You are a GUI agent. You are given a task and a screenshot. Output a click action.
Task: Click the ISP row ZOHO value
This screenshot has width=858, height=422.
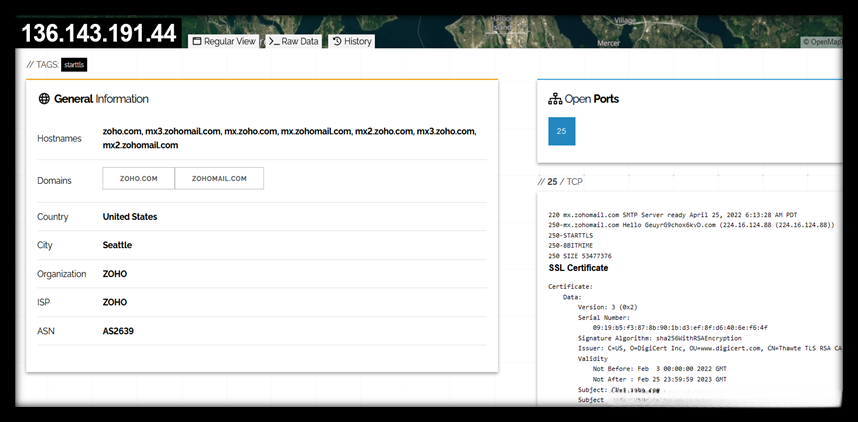(115, 302)
